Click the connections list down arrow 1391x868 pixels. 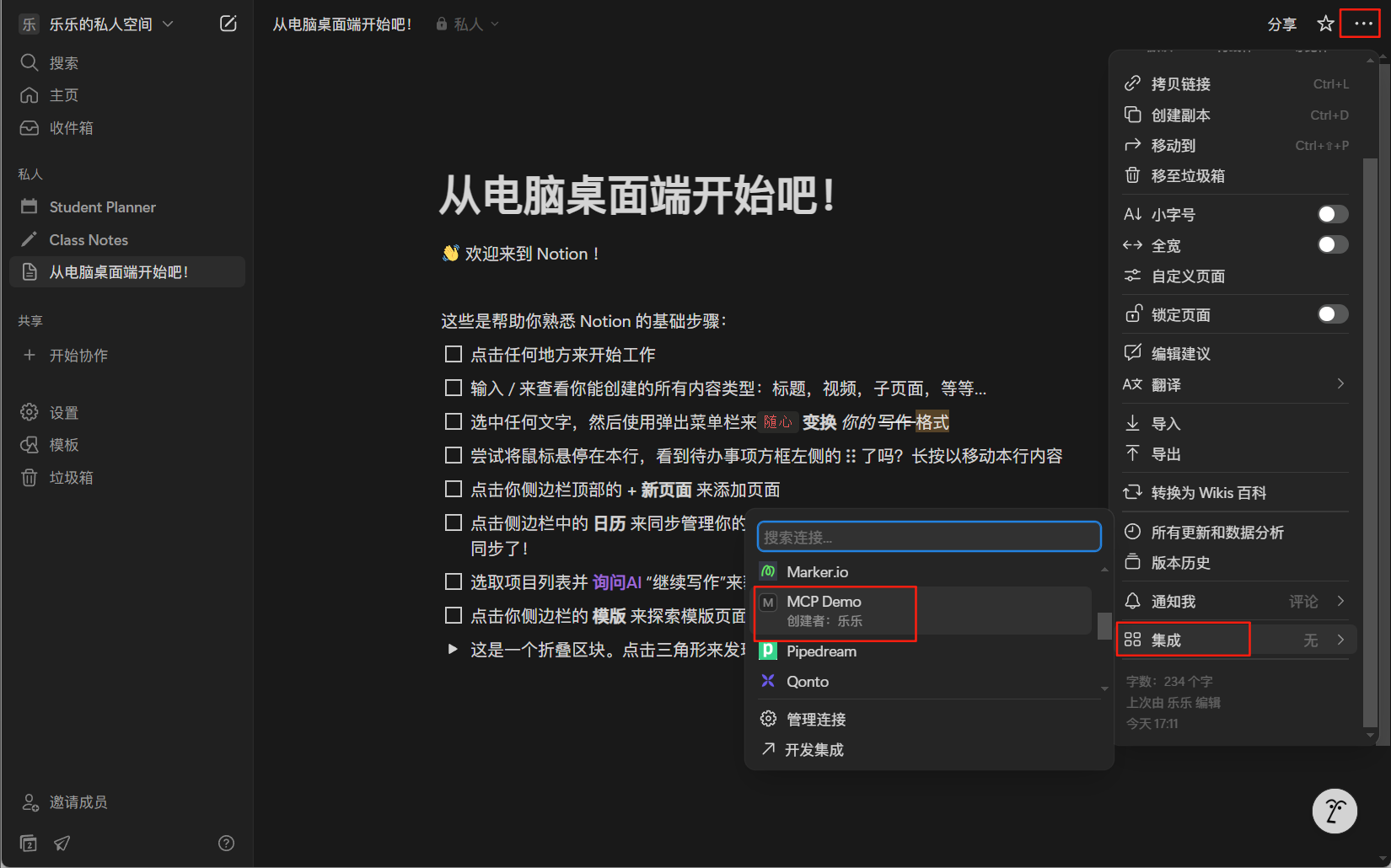click(1104, 689)
